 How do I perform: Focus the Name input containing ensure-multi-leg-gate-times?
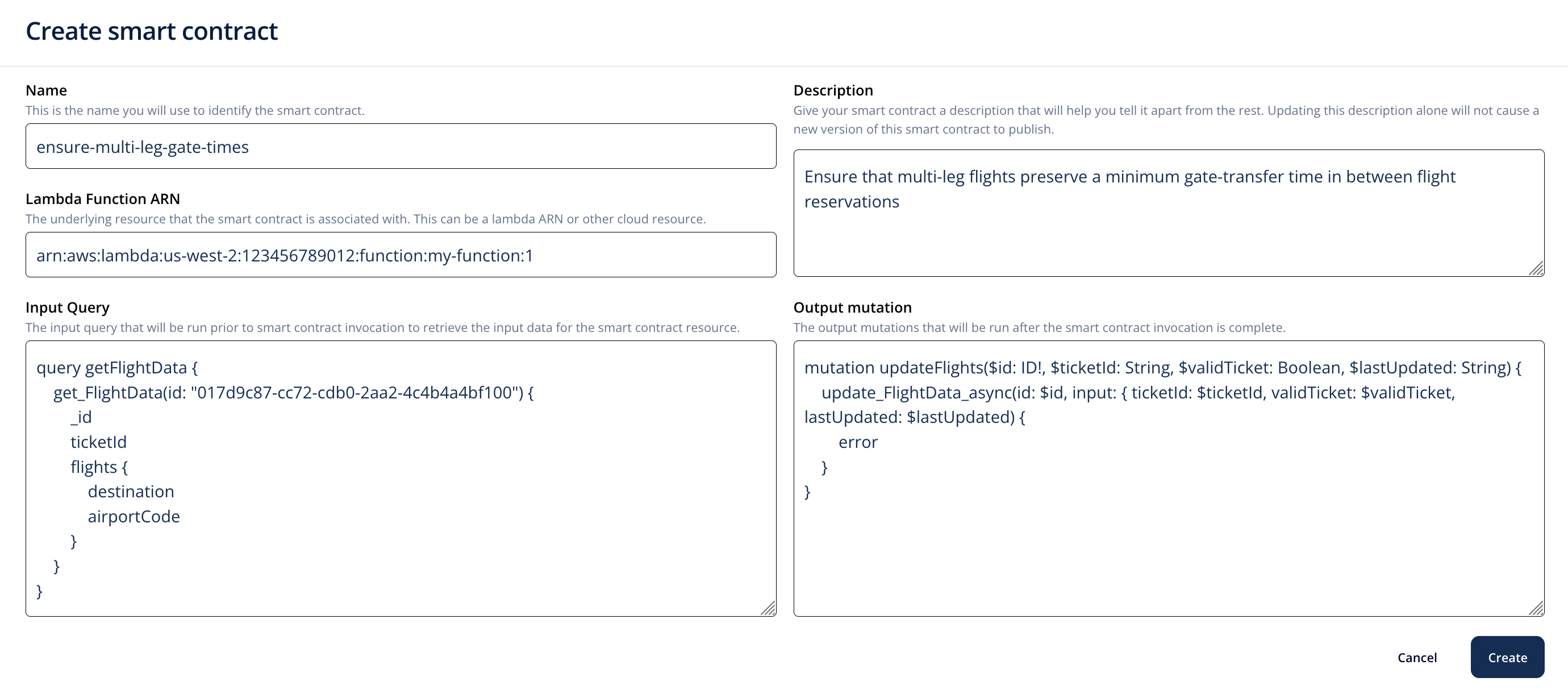click(401, 146)
